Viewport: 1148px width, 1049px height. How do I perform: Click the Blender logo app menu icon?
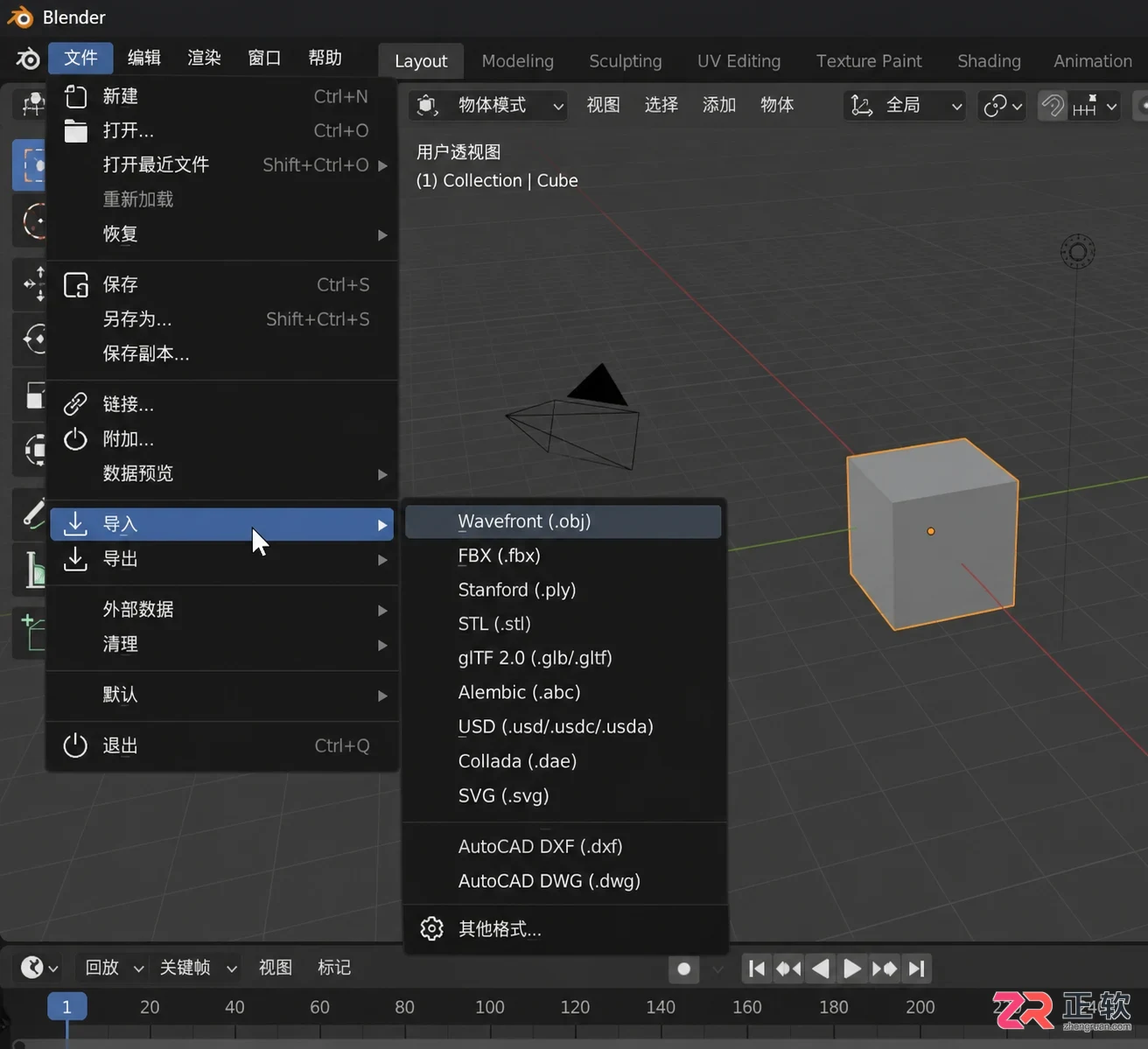tap(27, 59)
